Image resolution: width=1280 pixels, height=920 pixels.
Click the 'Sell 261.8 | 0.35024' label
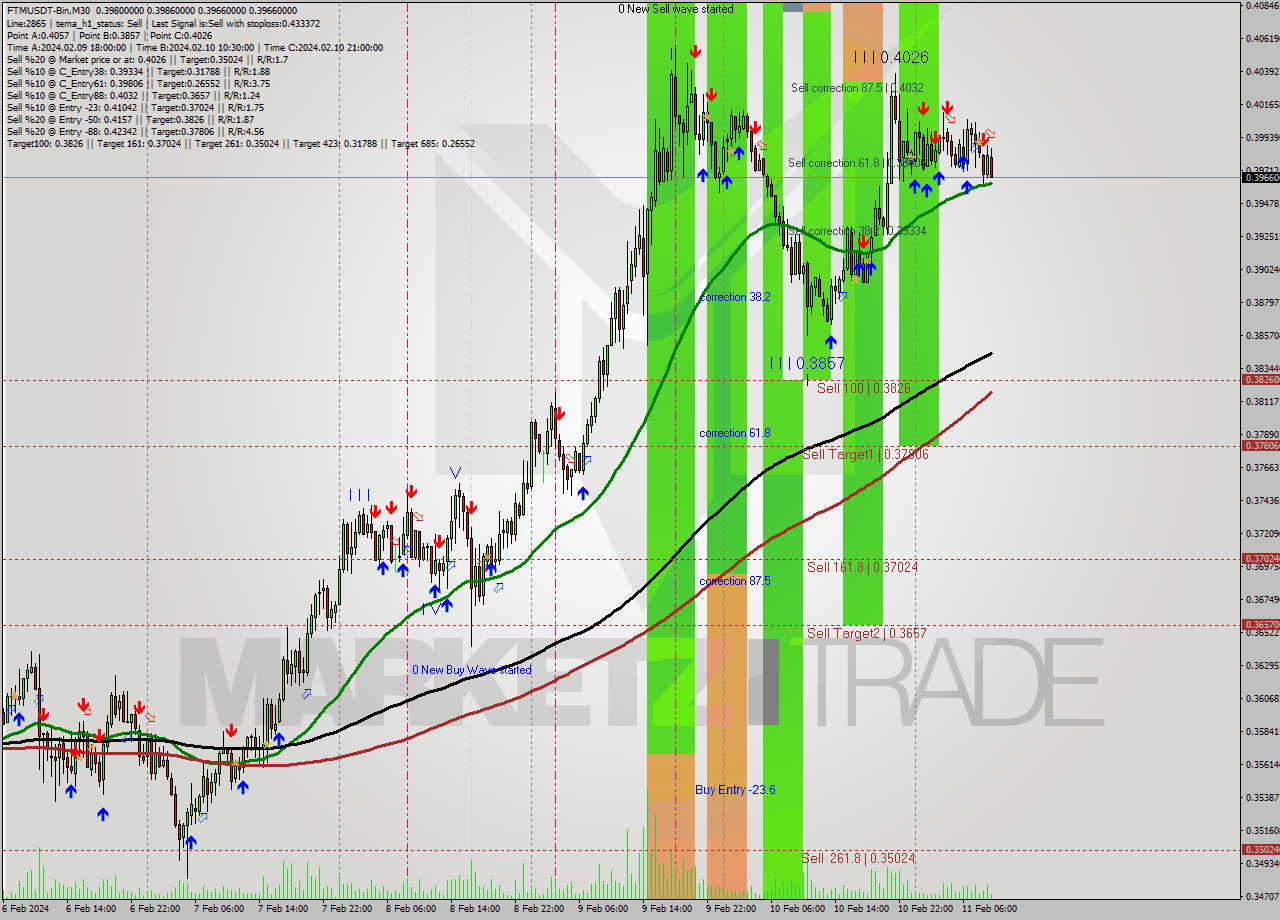[858, 858]
